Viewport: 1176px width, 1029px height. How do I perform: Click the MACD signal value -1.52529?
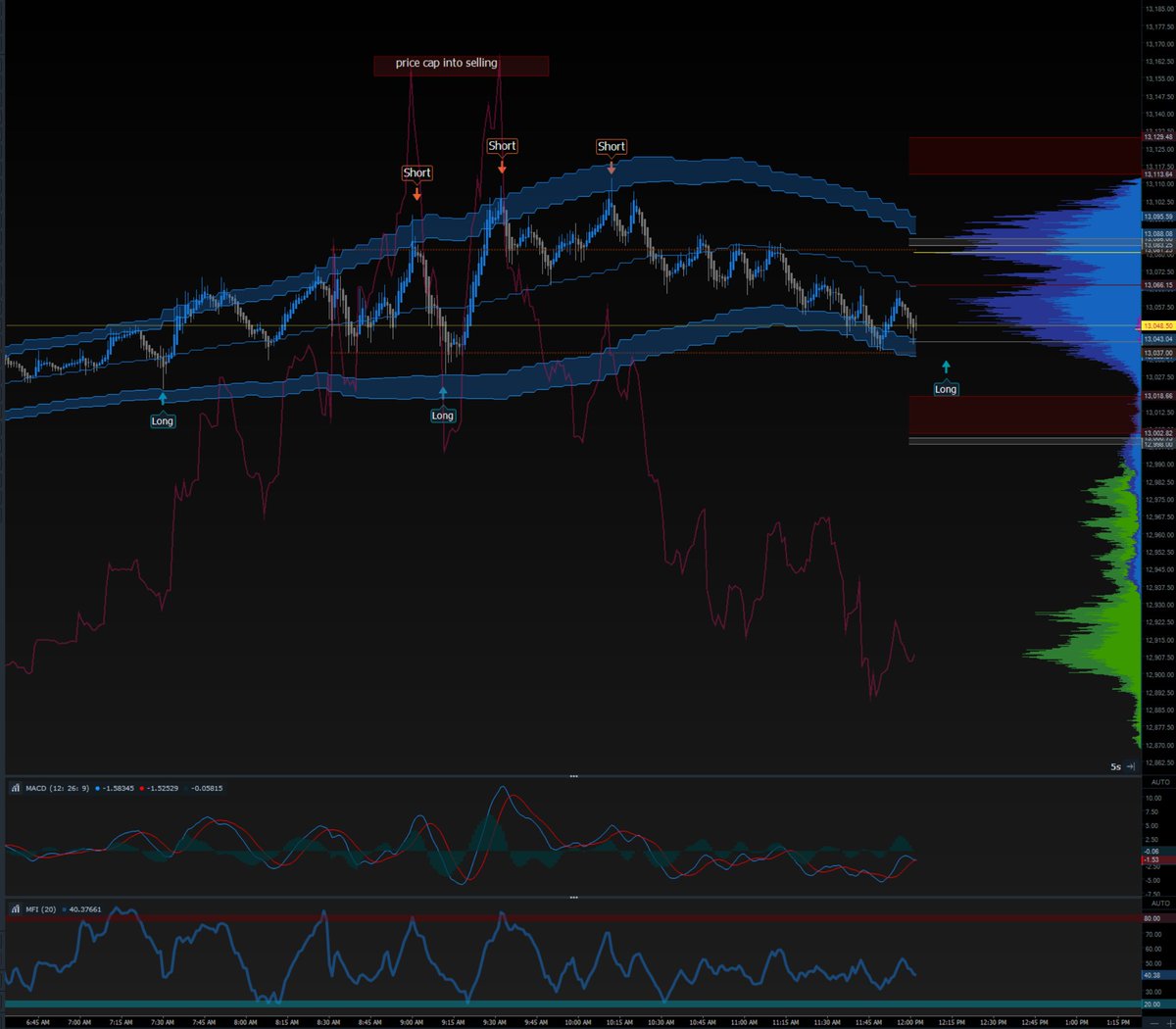161,788
